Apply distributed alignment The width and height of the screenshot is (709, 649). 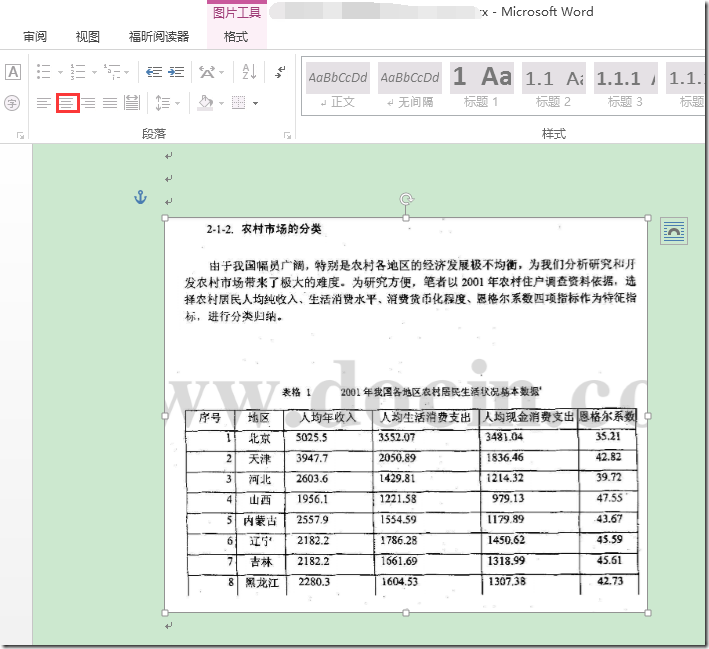click(x=132, y=103)
